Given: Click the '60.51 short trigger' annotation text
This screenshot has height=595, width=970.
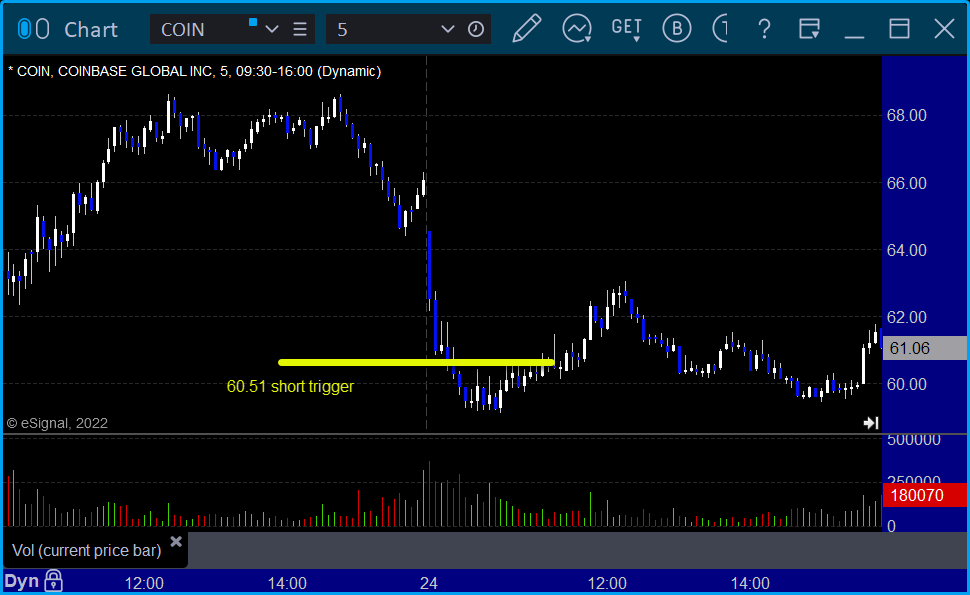Looking at the screenshot, I should click(290, 387).
